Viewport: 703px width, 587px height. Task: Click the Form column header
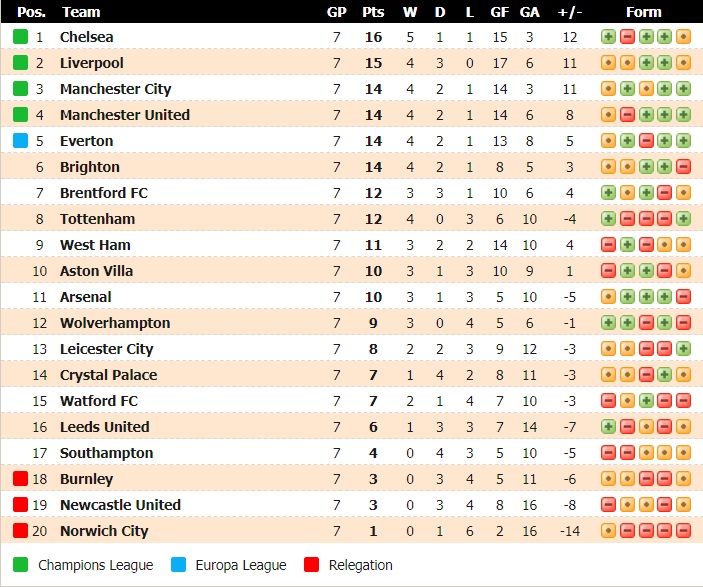click(643, 12)
